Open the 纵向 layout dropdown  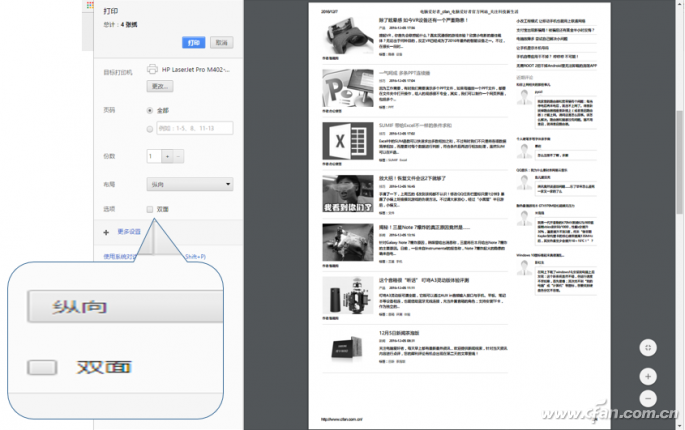190,185
